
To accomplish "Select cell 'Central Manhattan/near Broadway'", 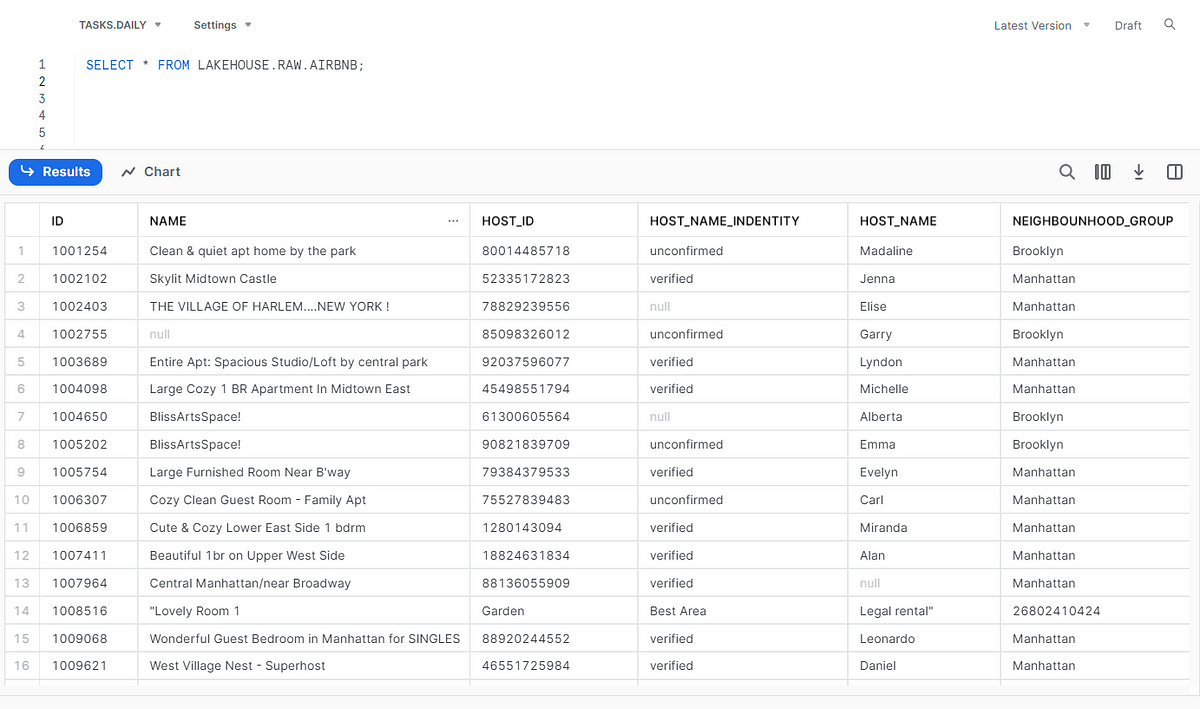I will coord(303,583).
